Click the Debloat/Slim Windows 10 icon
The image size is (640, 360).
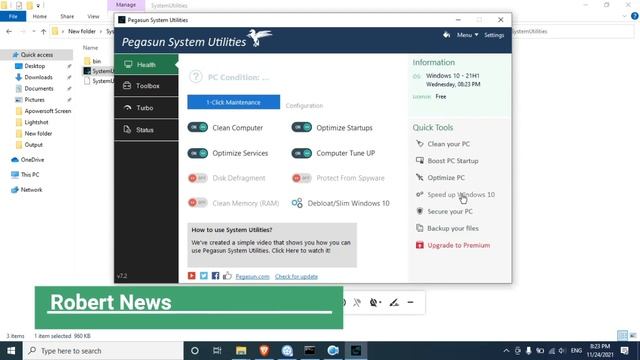297,203
